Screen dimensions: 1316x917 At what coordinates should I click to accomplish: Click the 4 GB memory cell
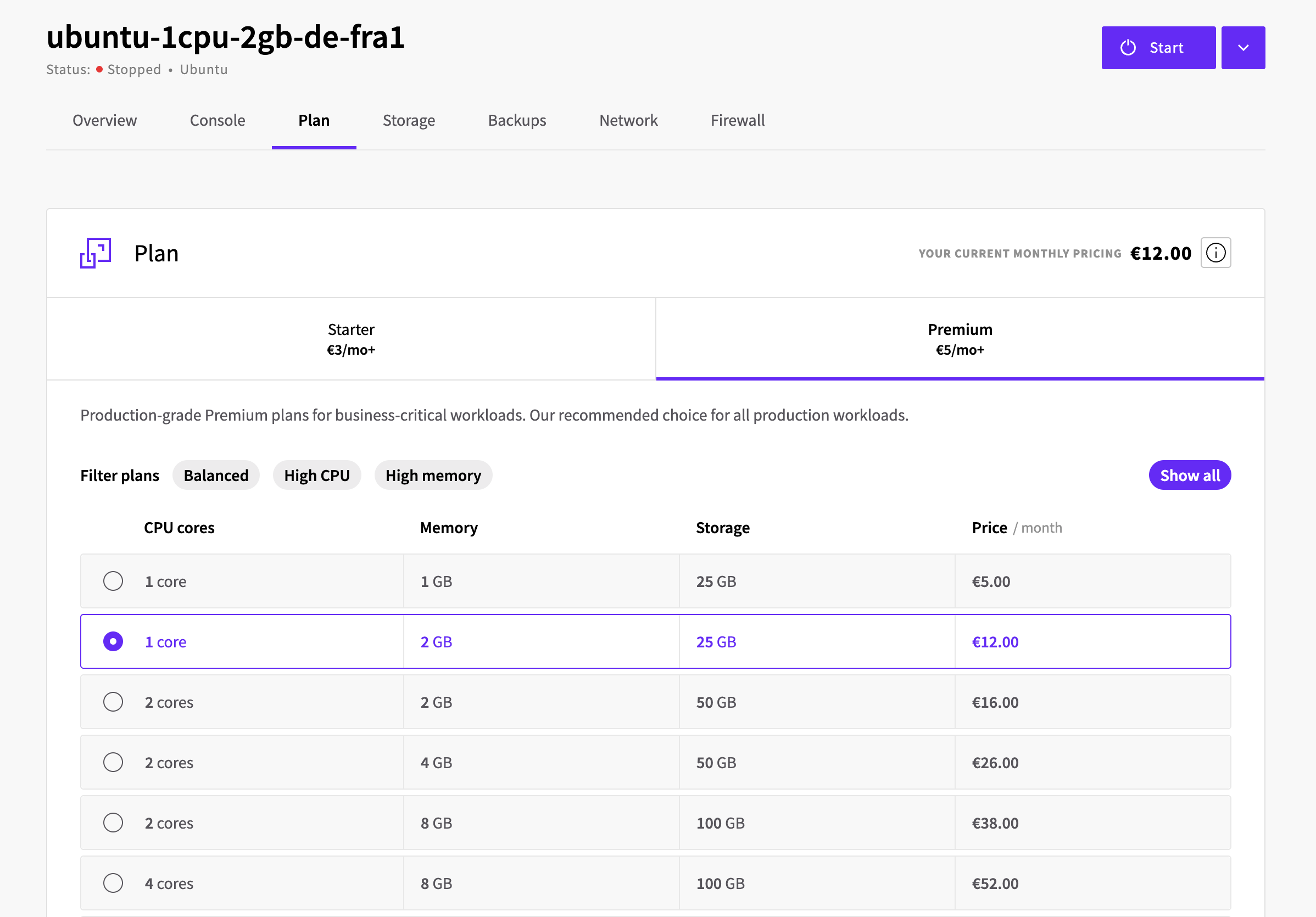[x=541, y=762]
